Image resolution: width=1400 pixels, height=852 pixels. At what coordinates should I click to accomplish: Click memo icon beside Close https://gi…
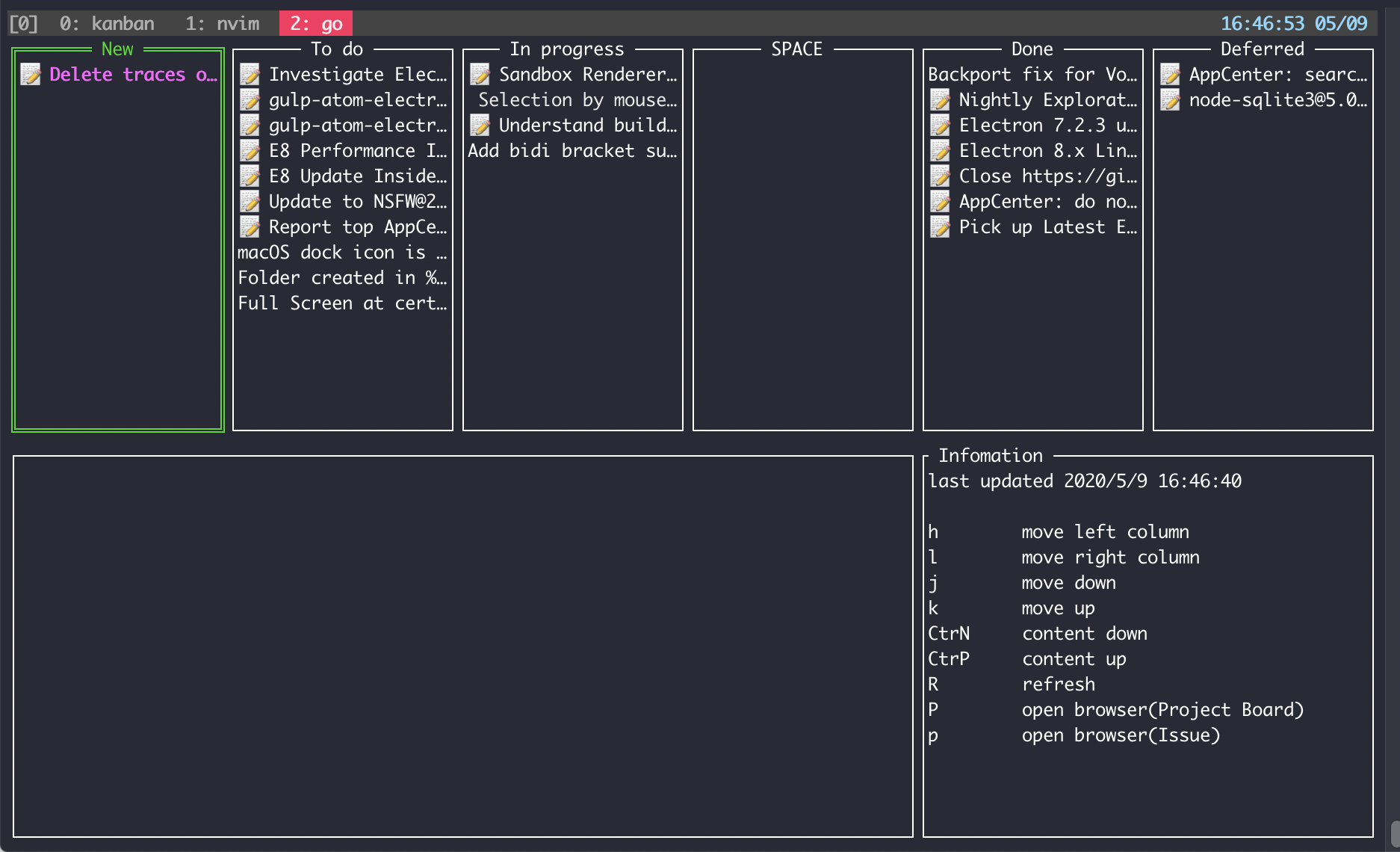(x=941, y=176)
